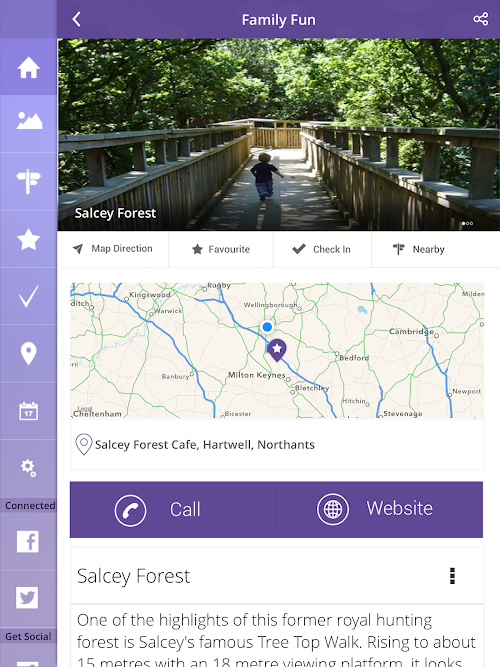This screenshot has height=667, width=500.
Task: Go back using the header arrow
Action: [77, 19]
